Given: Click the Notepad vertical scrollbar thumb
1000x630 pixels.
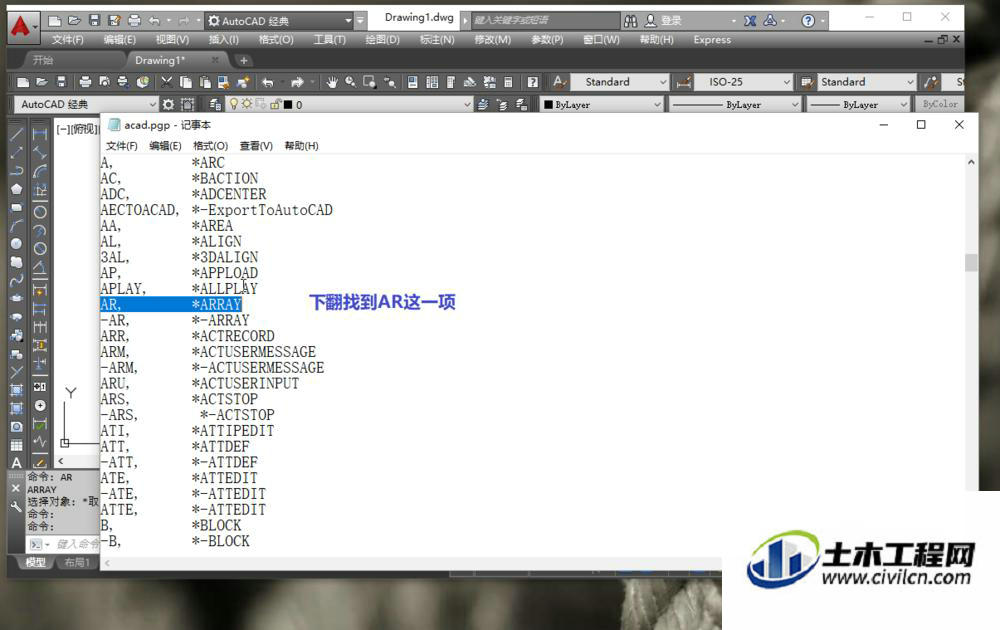Looking at the screenshot, I should (x=971, y=262).
